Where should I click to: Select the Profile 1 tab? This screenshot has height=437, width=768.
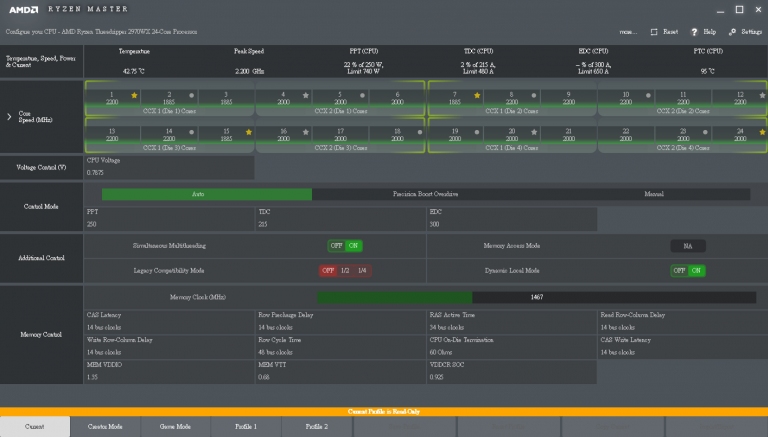click(x=246, y=427)
